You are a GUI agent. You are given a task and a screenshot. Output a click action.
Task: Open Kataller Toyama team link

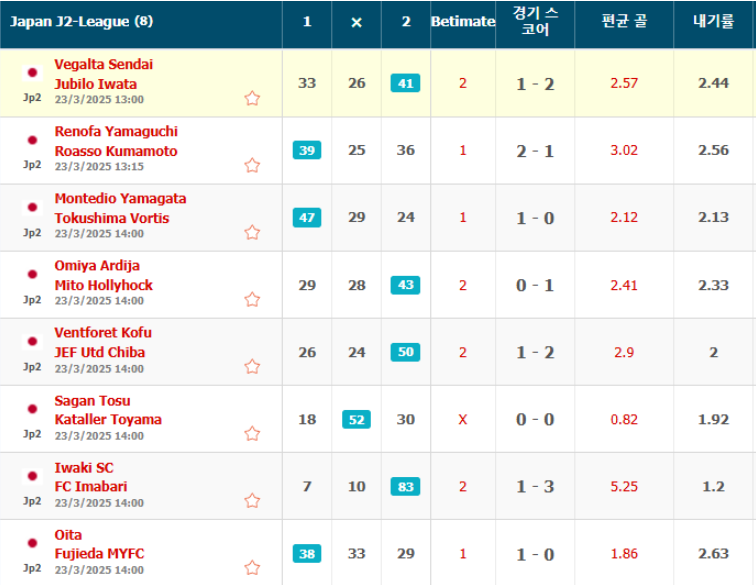(108, 419)
